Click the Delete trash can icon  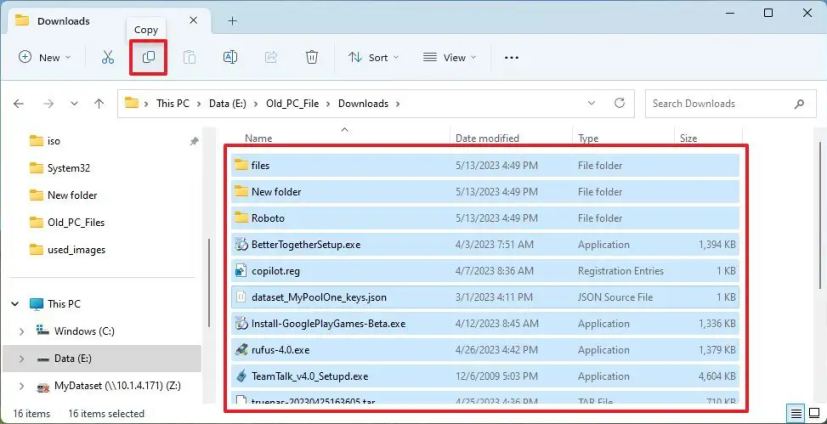[x=312, y=57]
